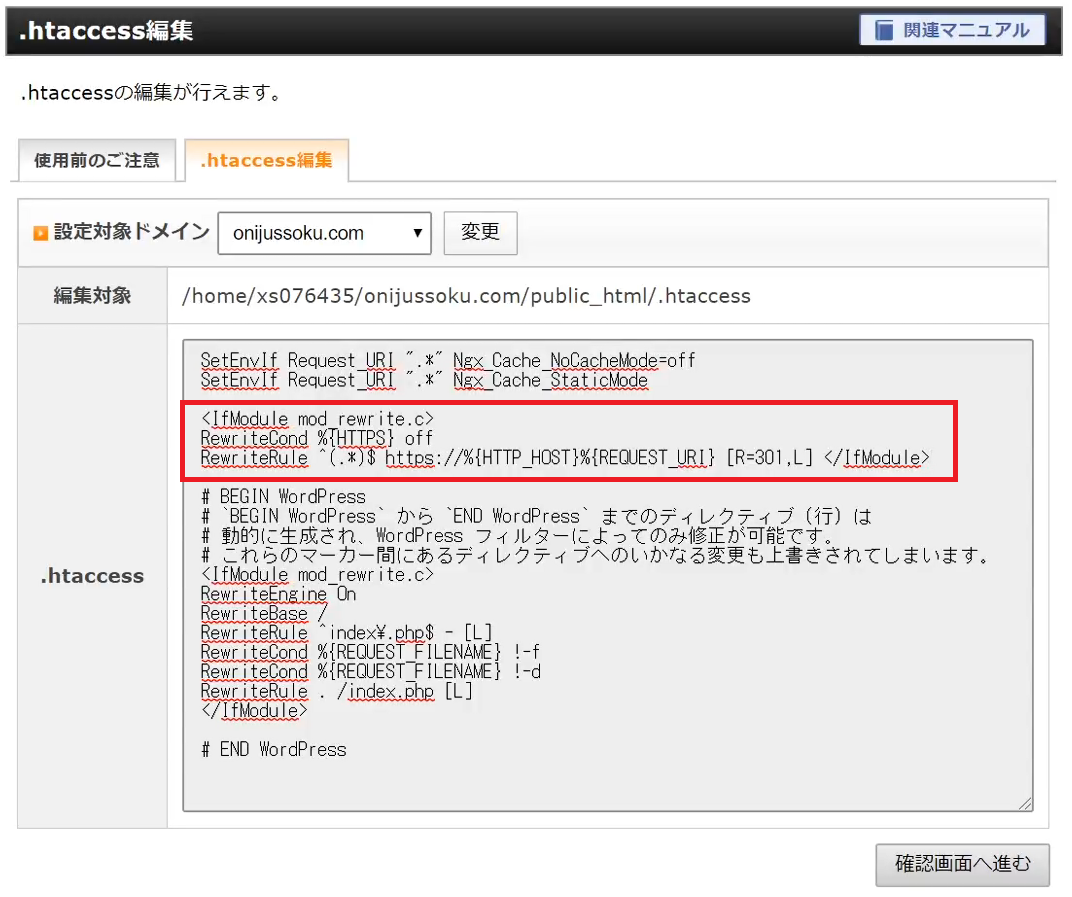Viewport: 1072px width, 897px height.
Task: Click the 'RewriteBase /' line
Action: point(264,613)
